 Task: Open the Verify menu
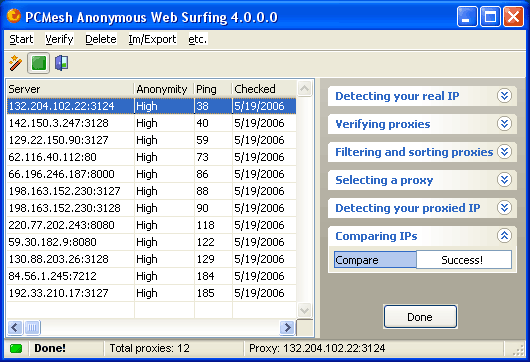coord(59,39)
